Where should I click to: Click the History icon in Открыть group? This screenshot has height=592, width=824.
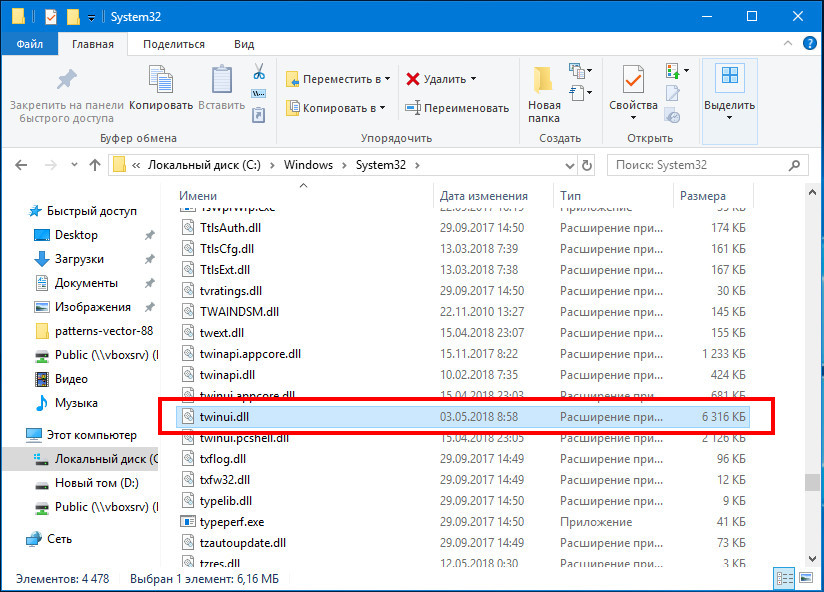point(673,115)
